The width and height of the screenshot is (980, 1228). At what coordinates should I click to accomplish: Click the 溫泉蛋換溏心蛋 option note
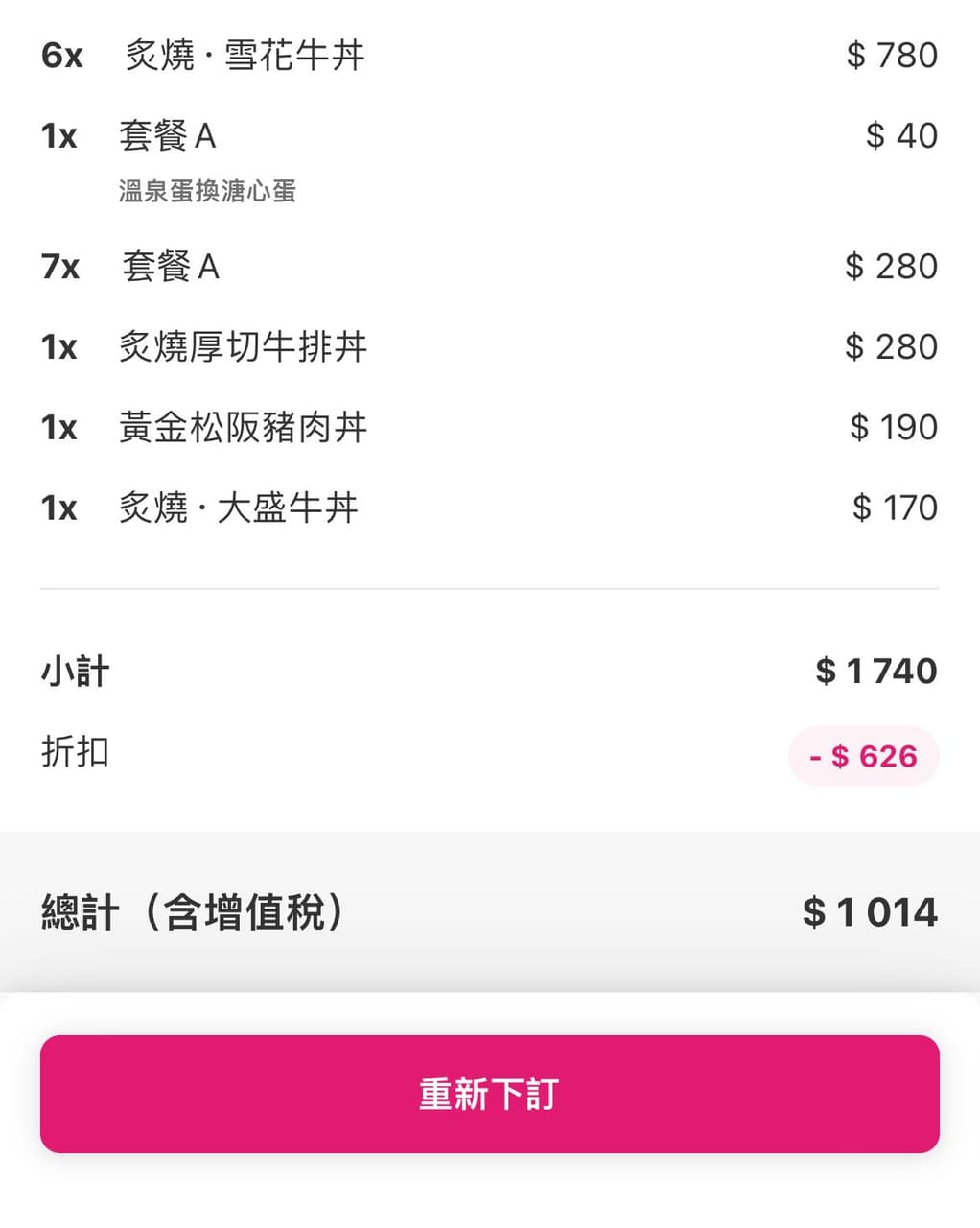tap(207, 191)
